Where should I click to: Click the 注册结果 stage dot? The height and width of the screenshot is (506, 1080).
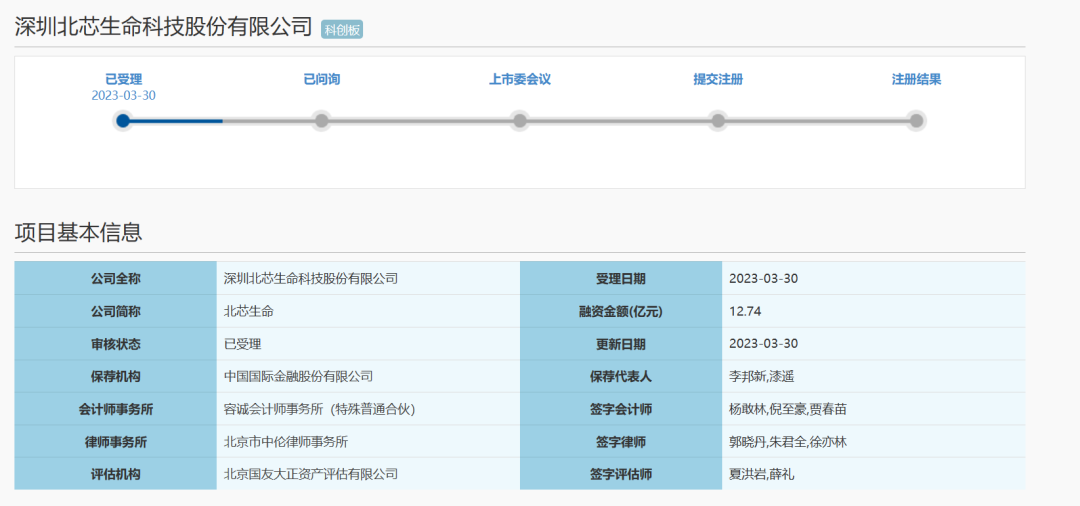pos(916,121)
